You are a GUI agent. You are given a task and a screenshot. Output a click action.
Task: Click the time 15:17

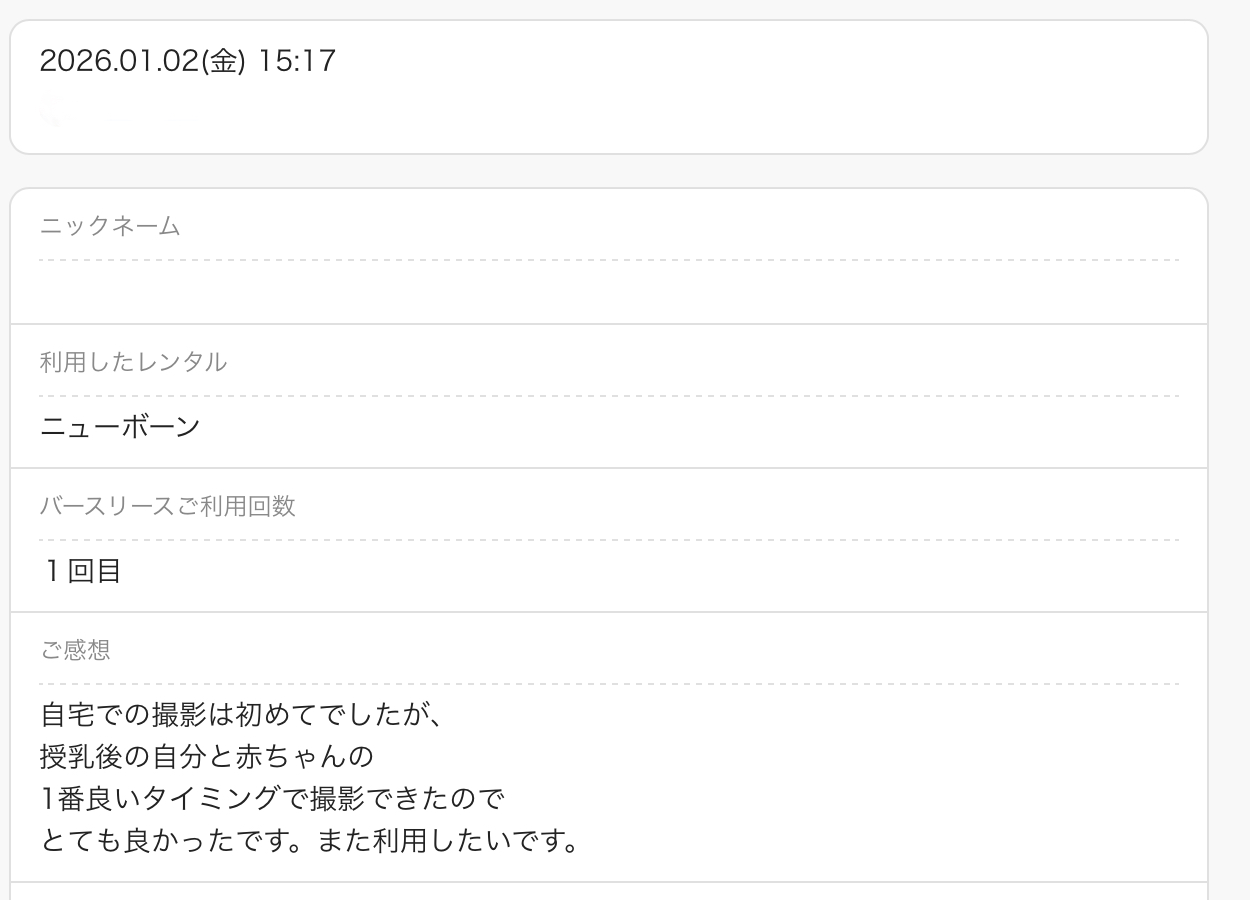(297, 61)
